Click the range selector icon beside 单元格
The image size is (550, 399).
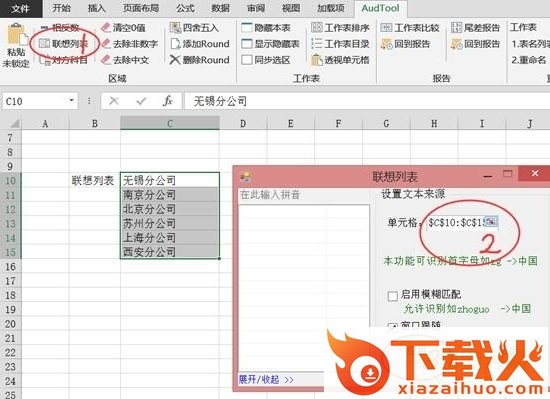[x=491, y=222]
